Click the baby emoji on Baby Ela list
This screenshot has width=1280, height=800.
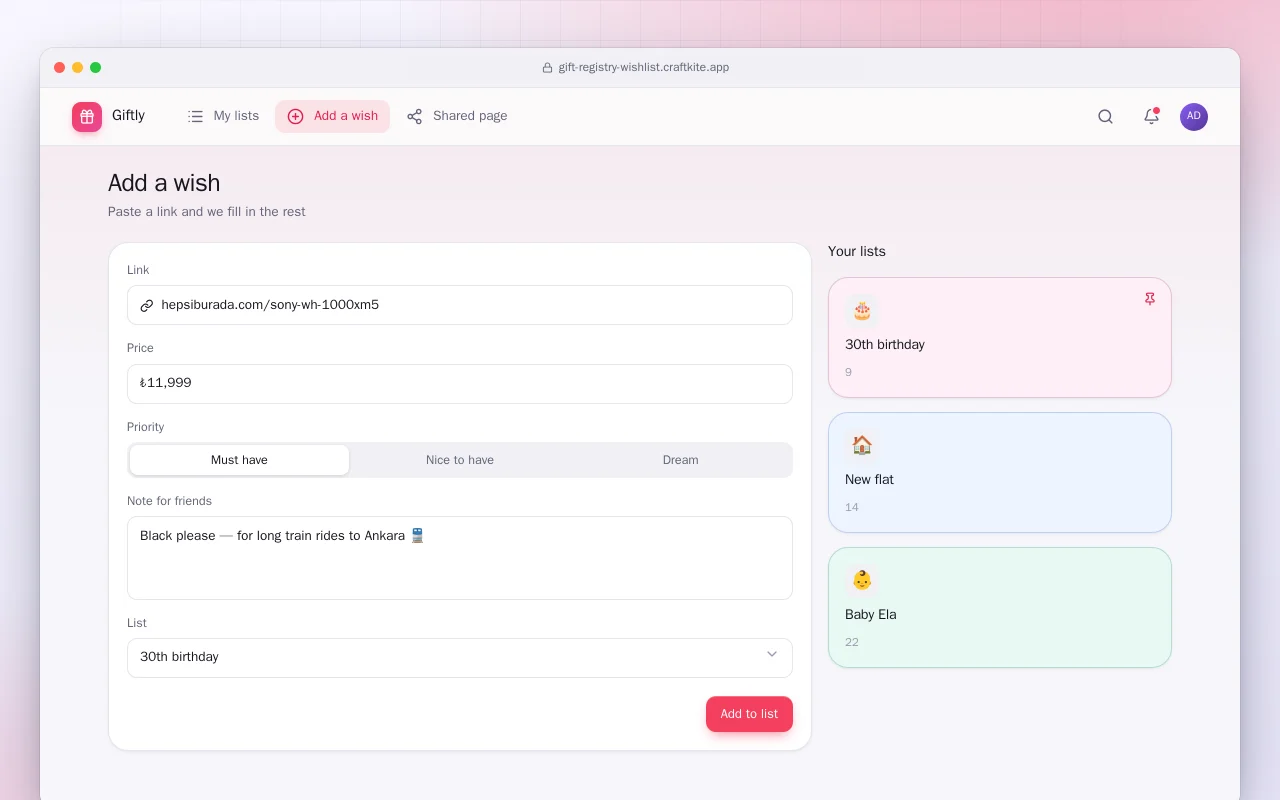(x=862, y=581)
